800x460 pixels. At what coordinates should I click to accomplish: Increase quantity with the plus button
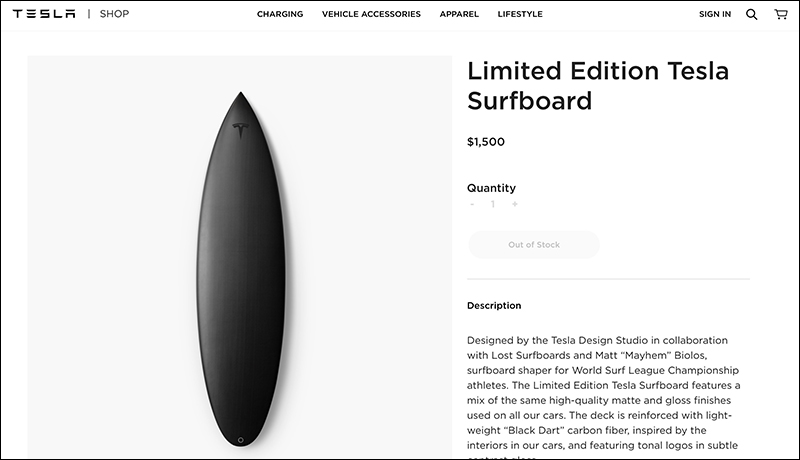tap(515, 204)
